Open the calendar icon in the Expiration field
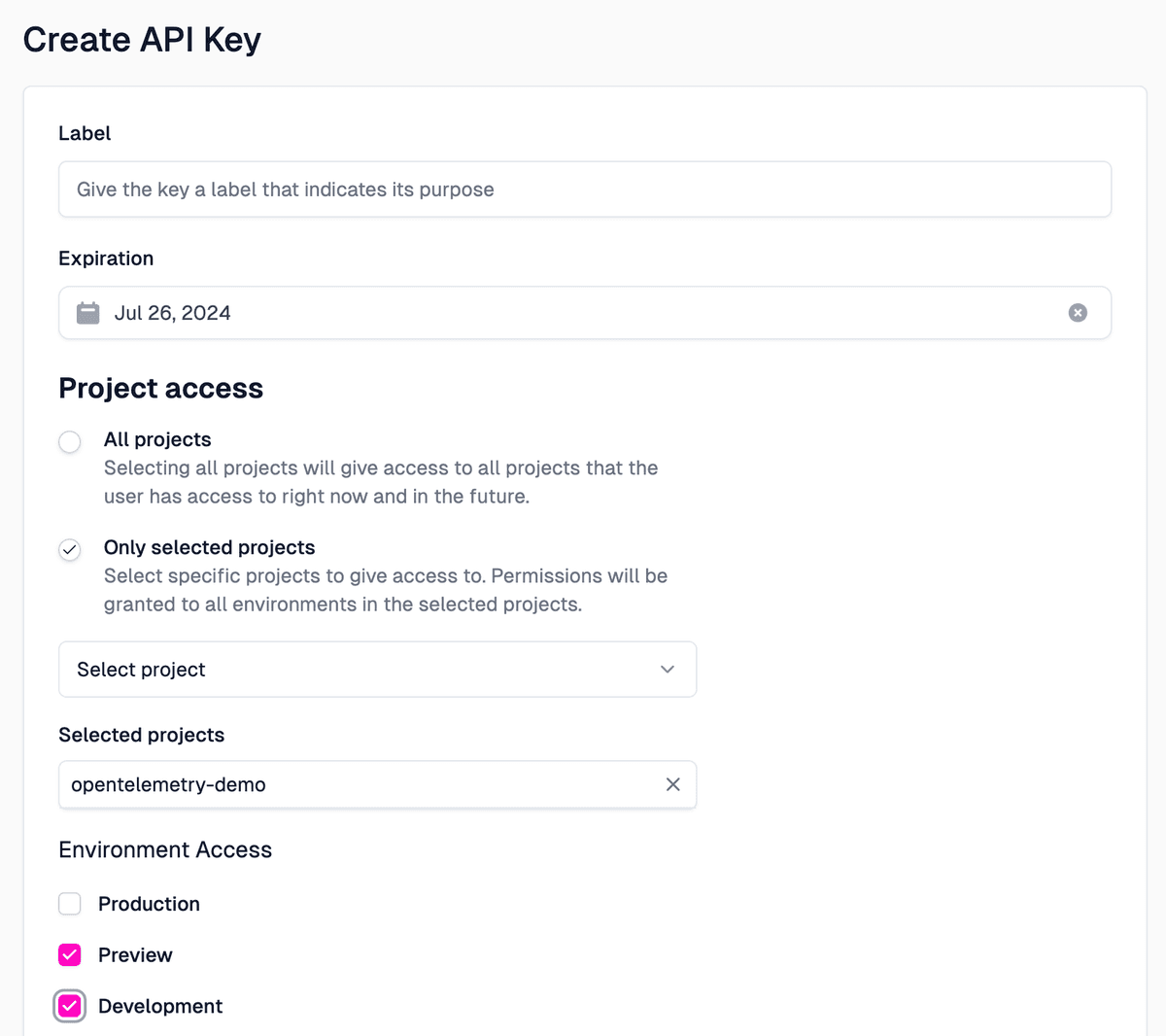Image resolution: width=1166 pixels, height=1036 pixels. pyautogui.click(x=87, y=312)
